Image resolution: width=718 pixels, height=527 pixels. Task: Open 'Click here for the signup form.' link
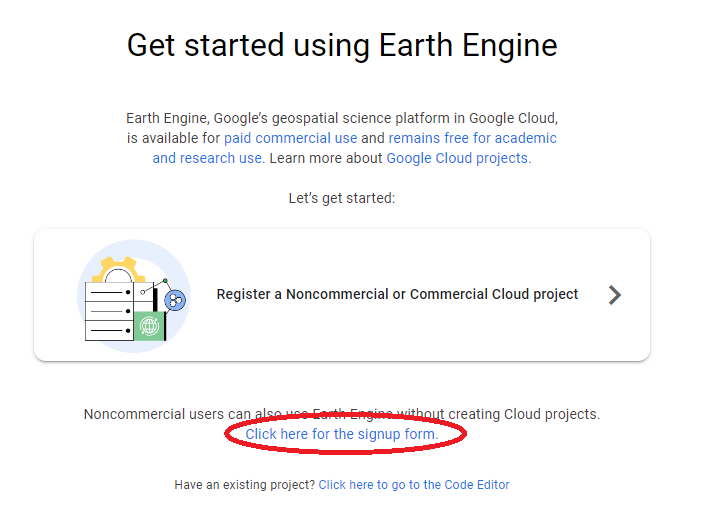(342, 434)
